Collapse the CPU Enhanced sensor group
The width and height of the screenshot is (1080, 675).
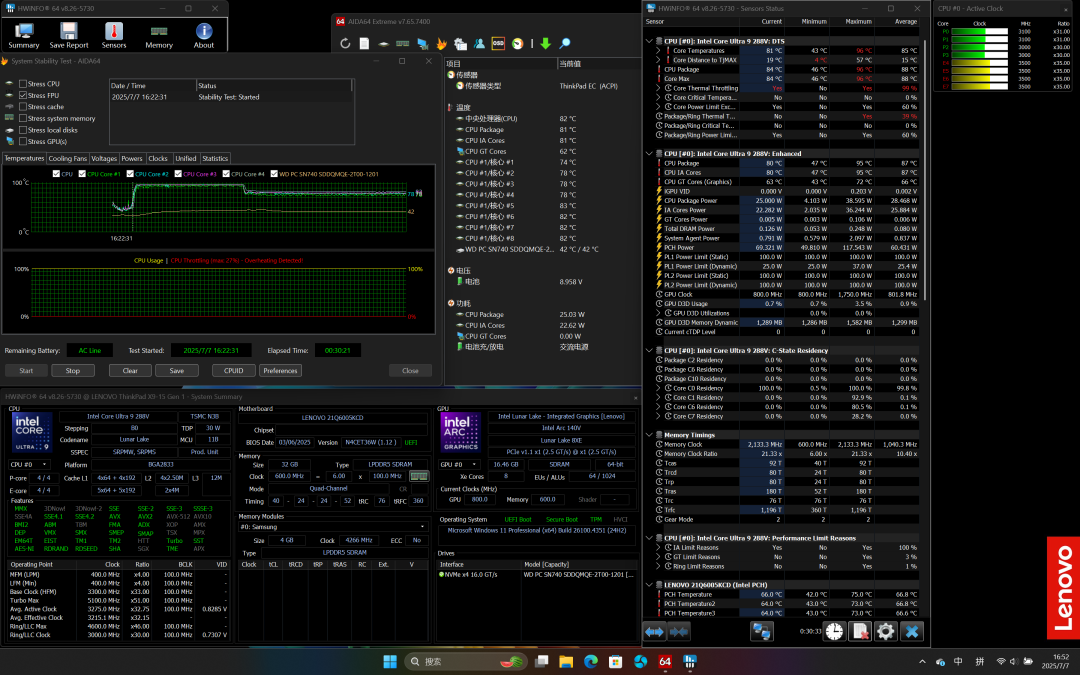pos(649,154)
